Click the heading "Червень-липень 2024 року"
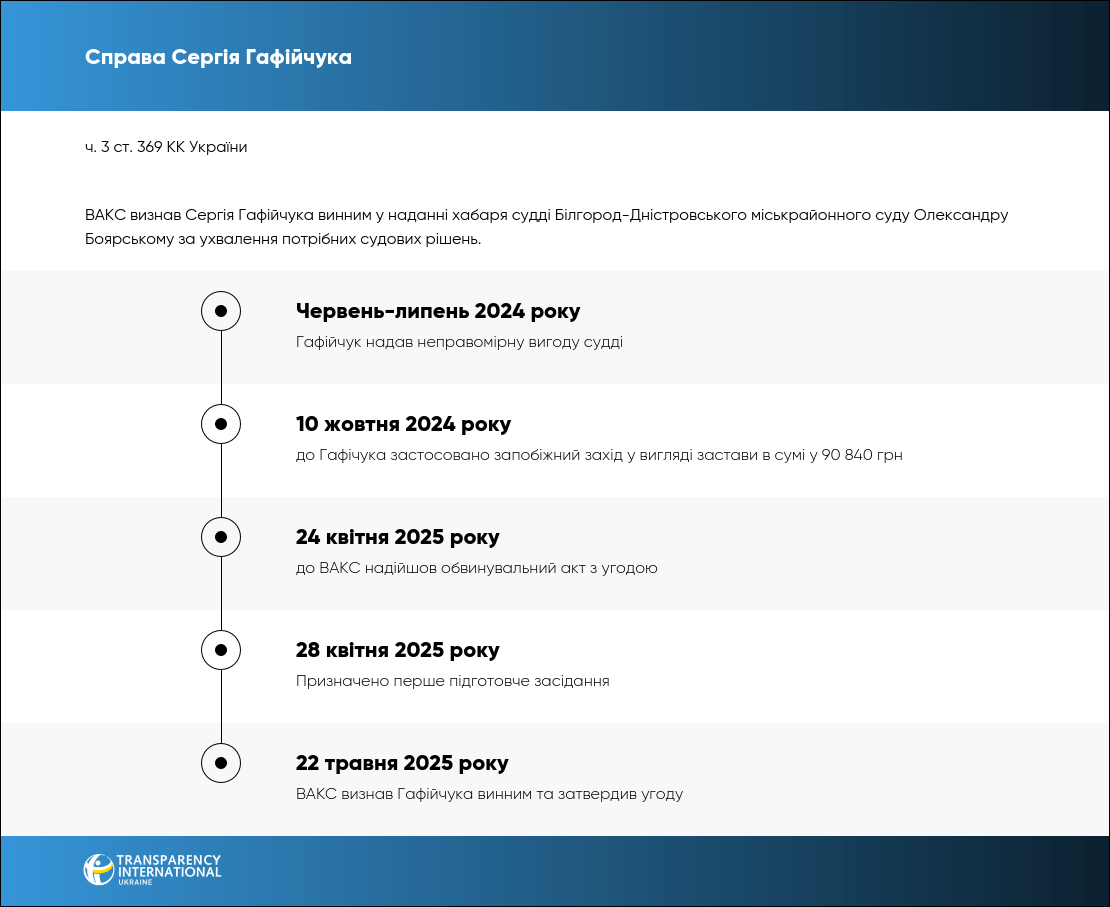Image resolution: width=1110 pixels, height=907 pixels. 438,311
